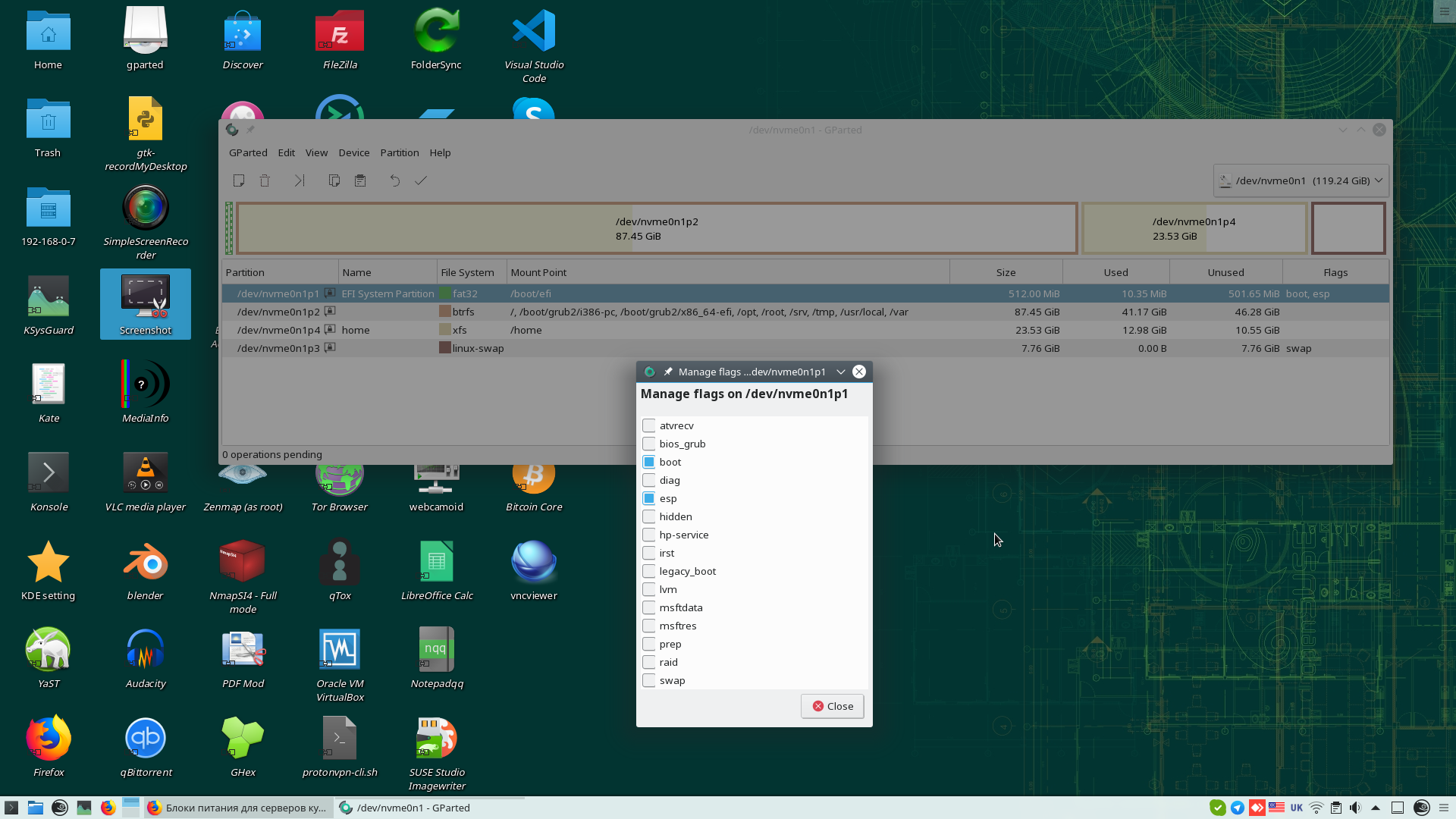Open the Device menu

tap(353, 152)
